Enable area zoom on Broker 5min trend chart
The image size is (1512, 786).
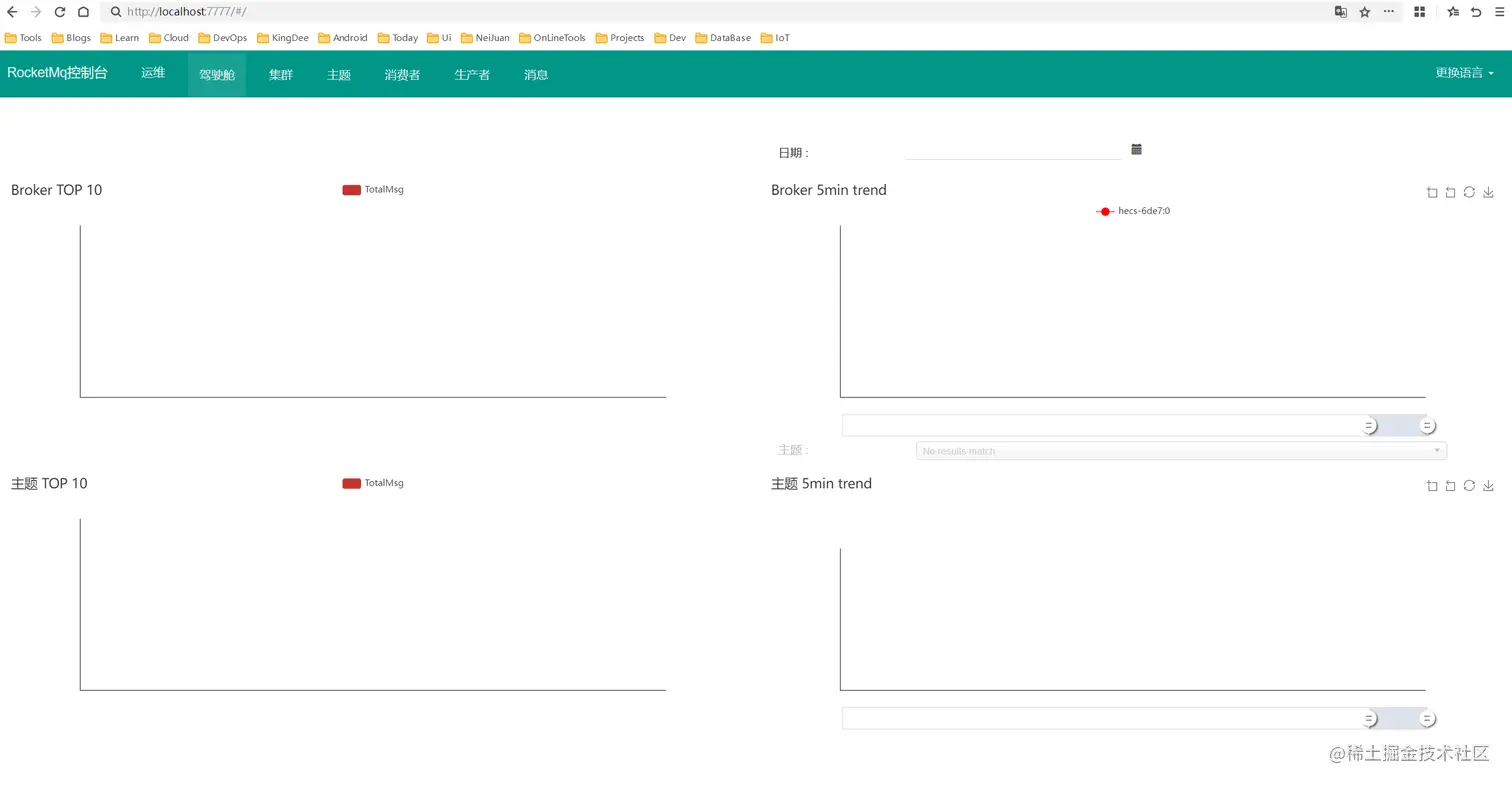(x=1432, y=192)
